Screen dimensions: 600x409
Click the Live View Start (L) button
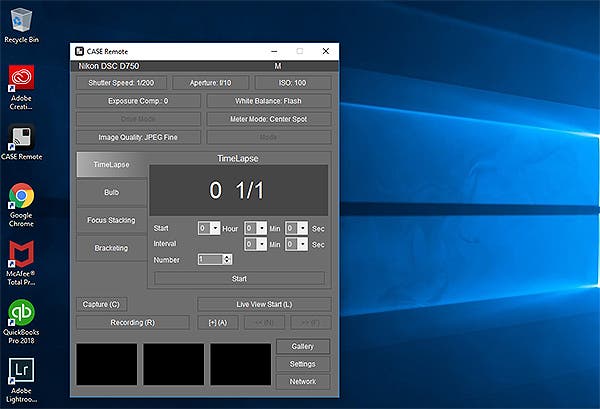[x=264, y=304]
